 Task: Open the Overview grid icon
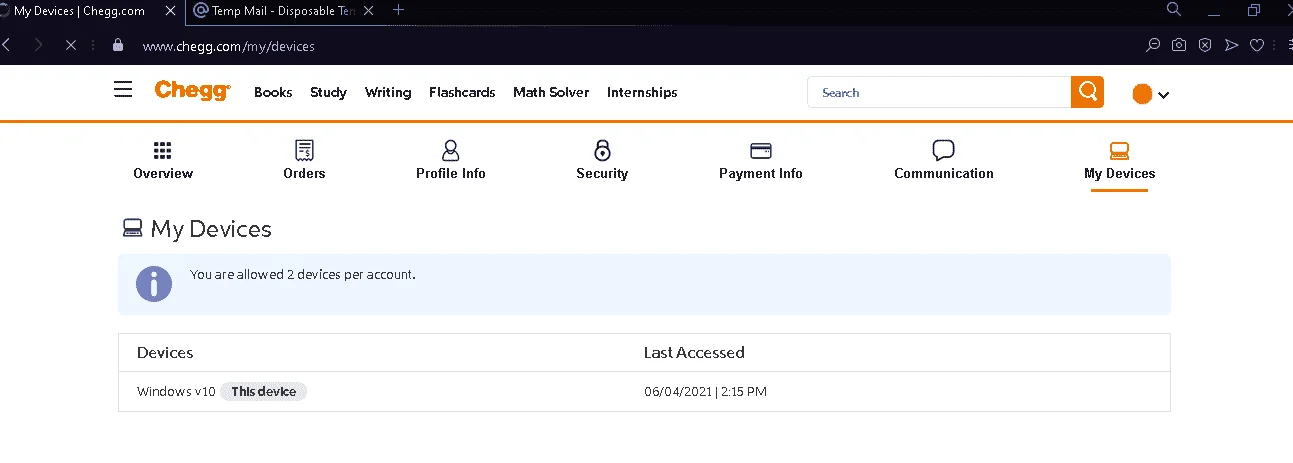pyautogui.click(x=162, y=151)
